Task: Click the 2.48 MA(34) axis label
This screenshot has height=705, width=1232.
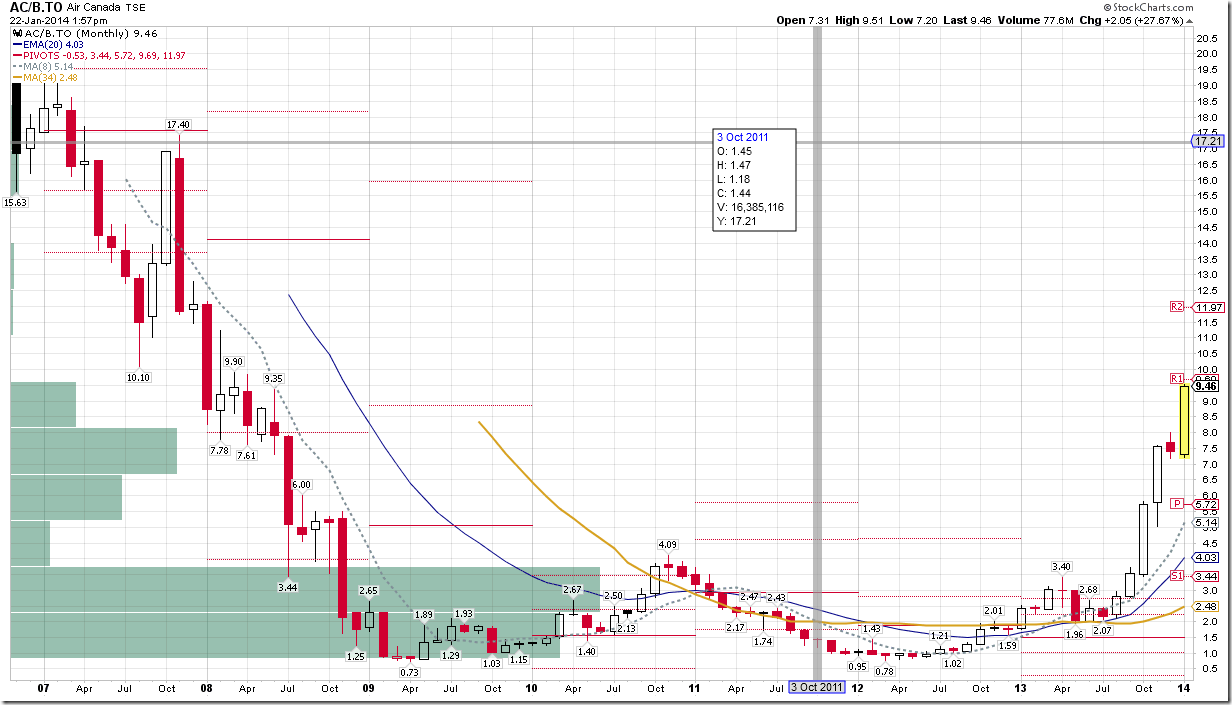Action: [1206, 606]
